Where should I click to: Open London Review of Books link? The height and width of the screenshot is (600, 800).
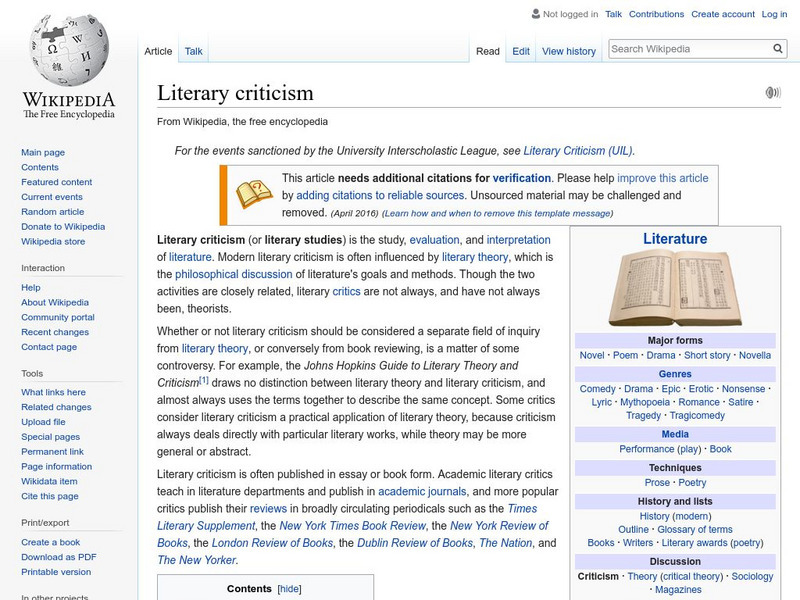(272, 543)
